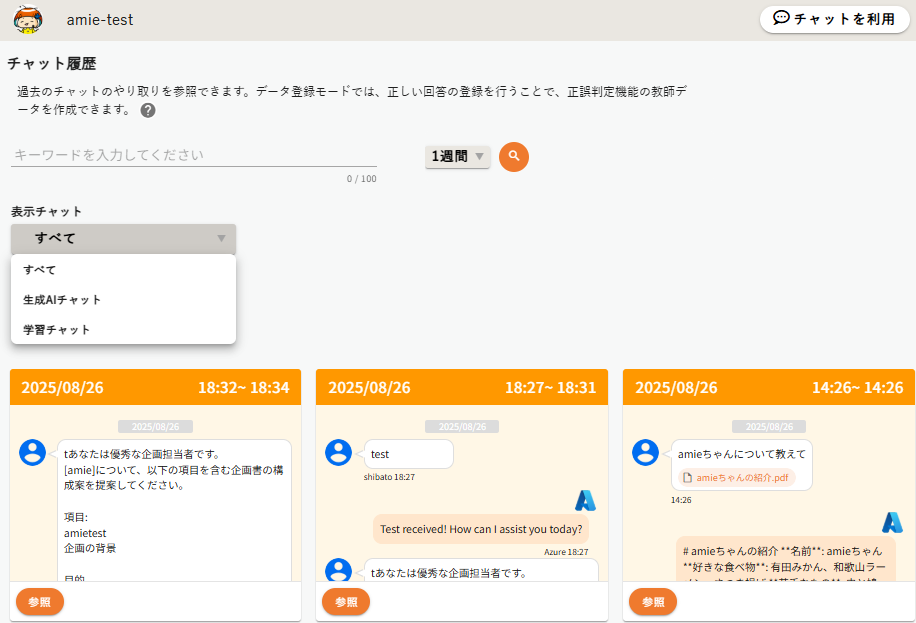Click the Azure logo above "Test received" reply
This screenshot has width=916, height=623.
[x=585, y=500]
